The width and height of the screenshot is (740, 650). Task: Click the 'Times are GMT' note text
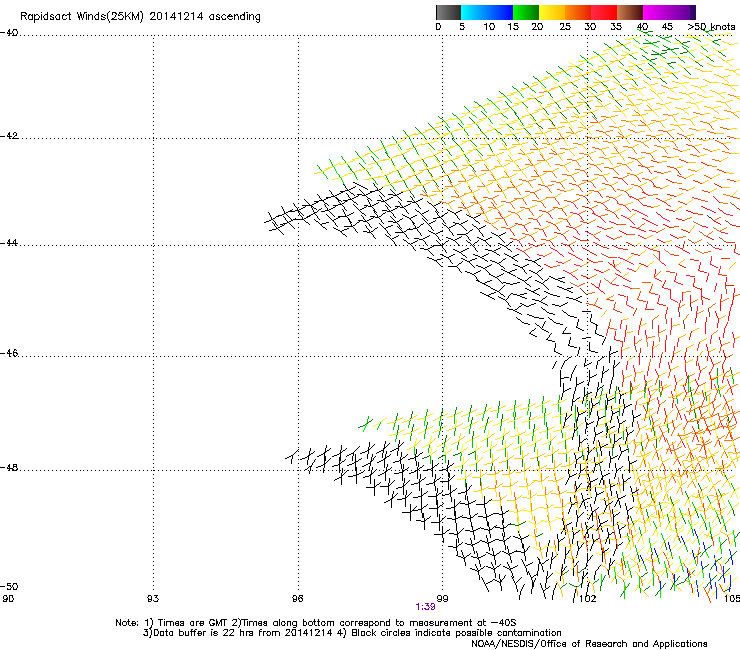click(x=193, y=623)
